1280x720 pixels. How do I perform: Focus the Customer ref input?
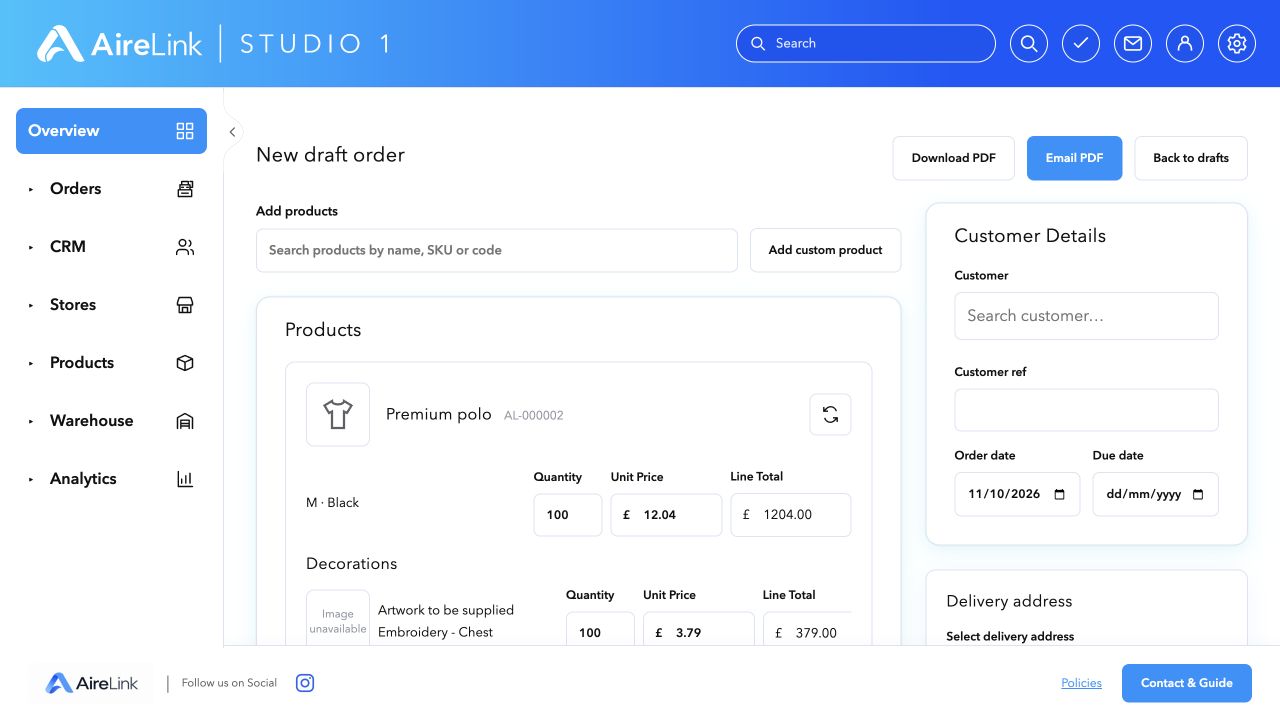(x=1086, y=410)
